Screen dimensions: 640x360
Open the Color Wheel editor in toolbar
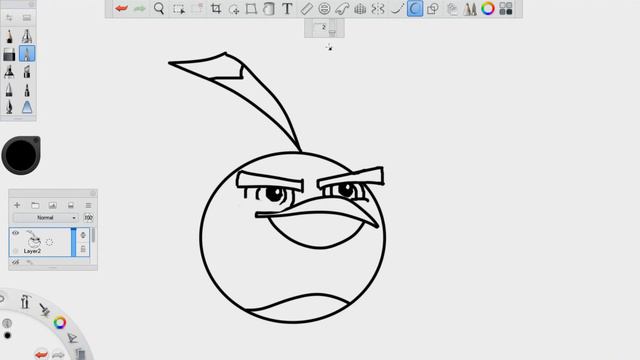coord(488,9)
